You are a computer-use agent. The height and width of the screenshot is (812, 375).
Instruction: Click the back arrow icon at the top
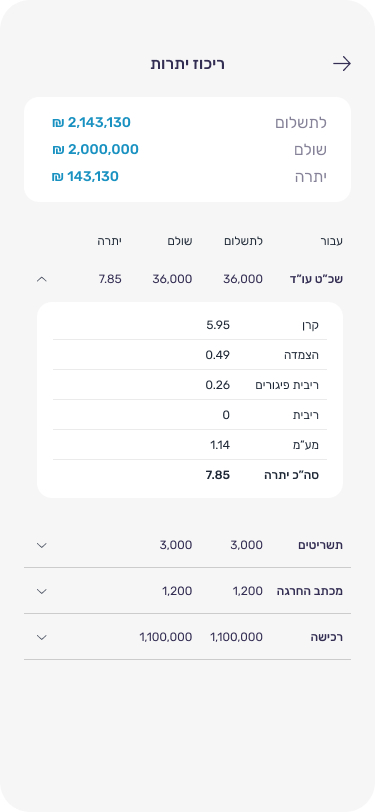point(342,64)
